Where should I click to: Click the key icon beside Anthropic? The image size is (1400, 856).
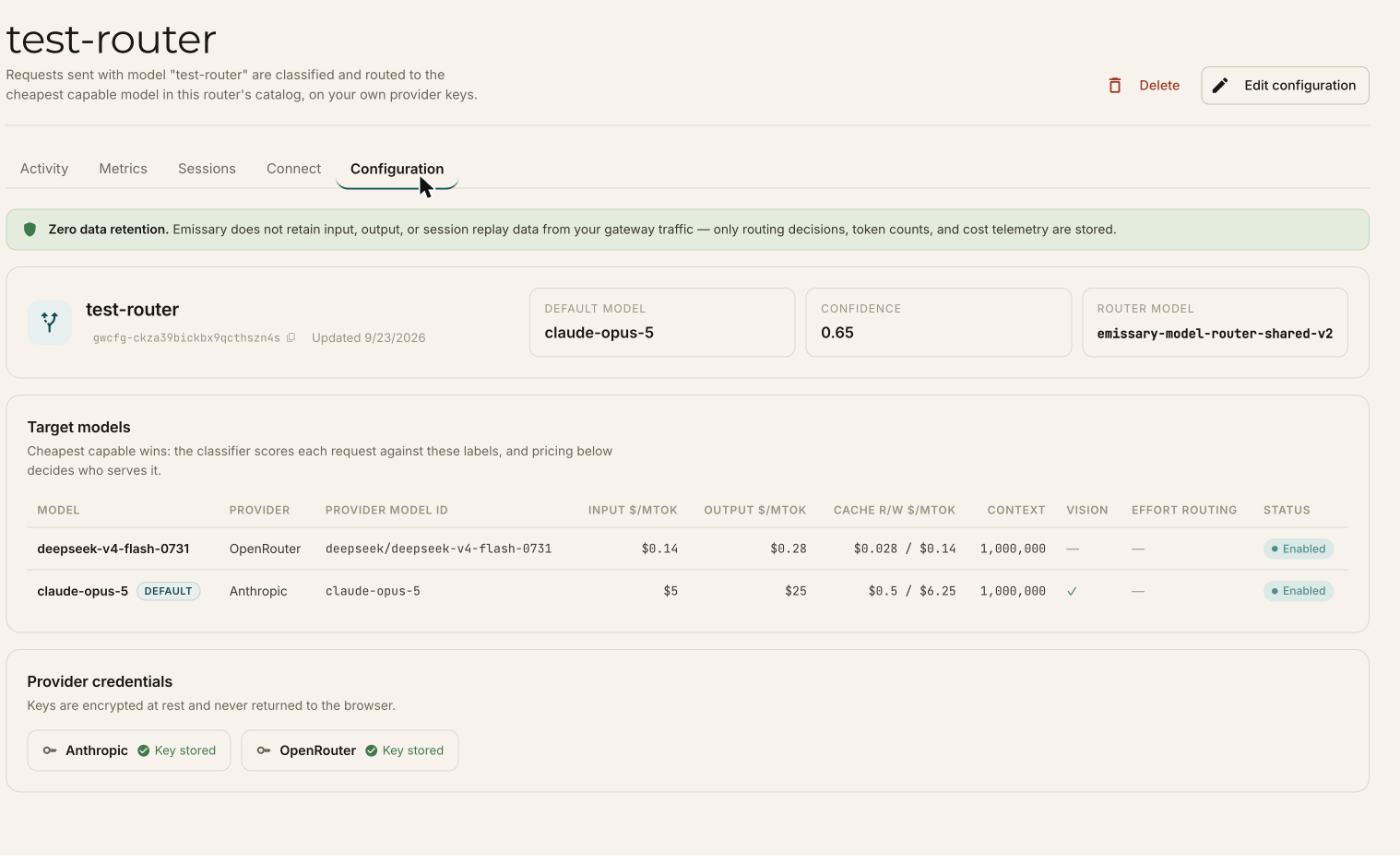point(50,750)
